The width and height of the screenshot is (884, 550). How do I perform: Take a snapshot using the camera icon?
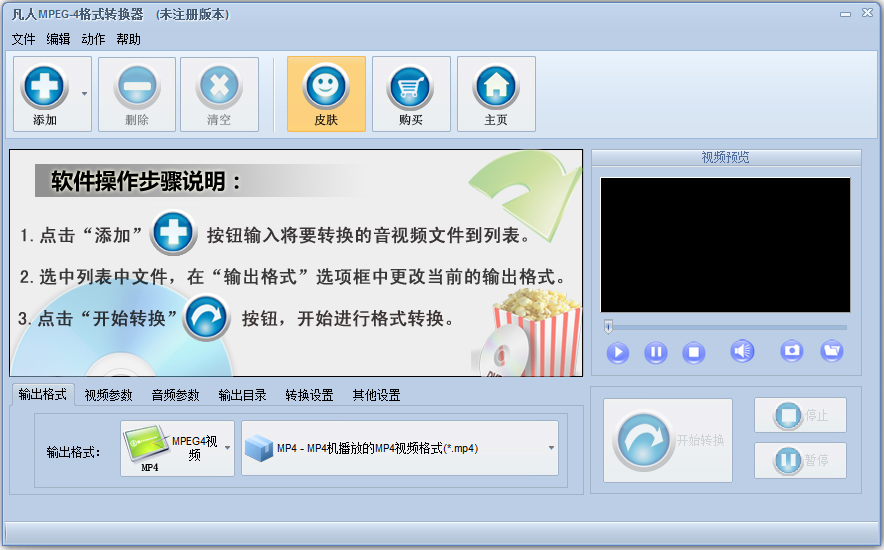pyautogui.click(x=792, y=351)
